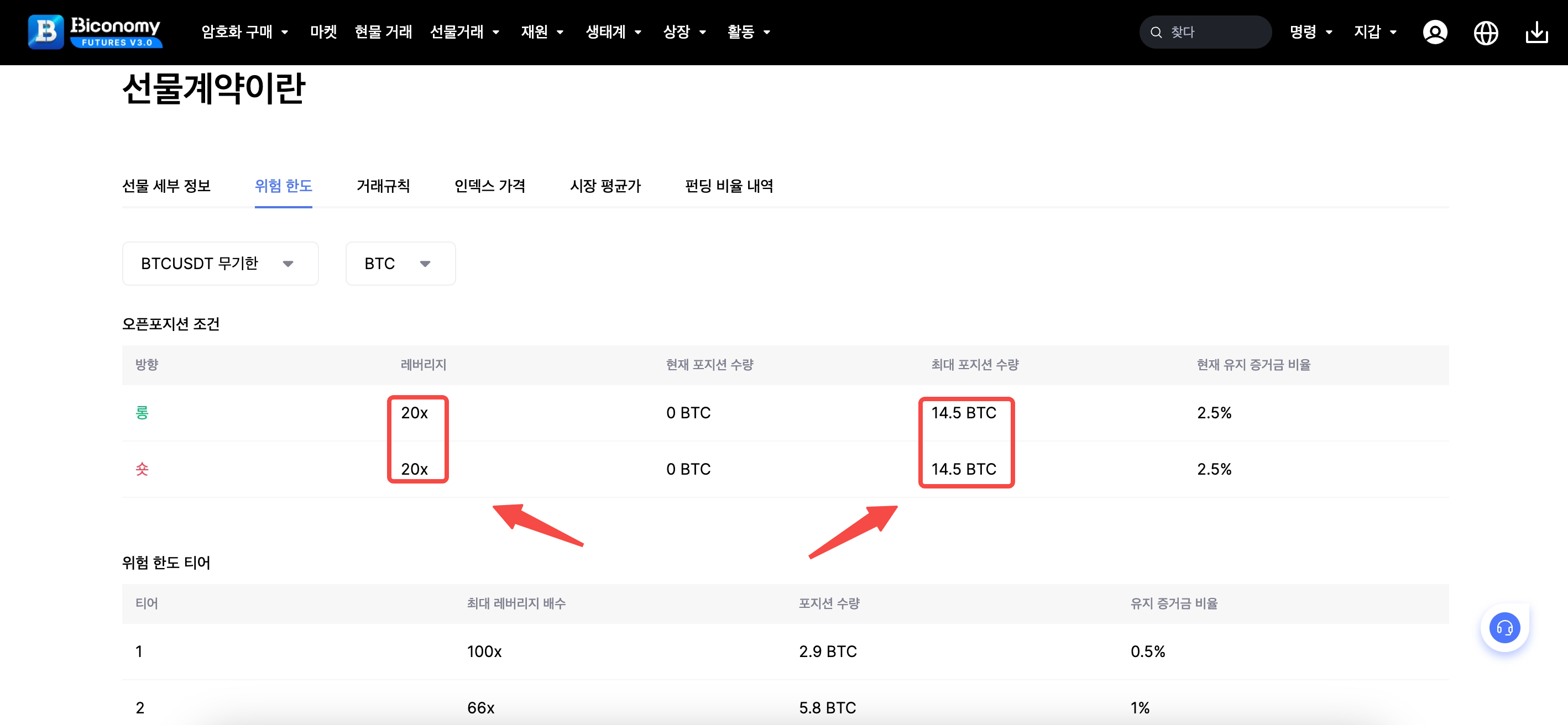1568x725 pixels.
Task: Click the 오픈포지션 조건 section heading
Action: click(171, 324)
